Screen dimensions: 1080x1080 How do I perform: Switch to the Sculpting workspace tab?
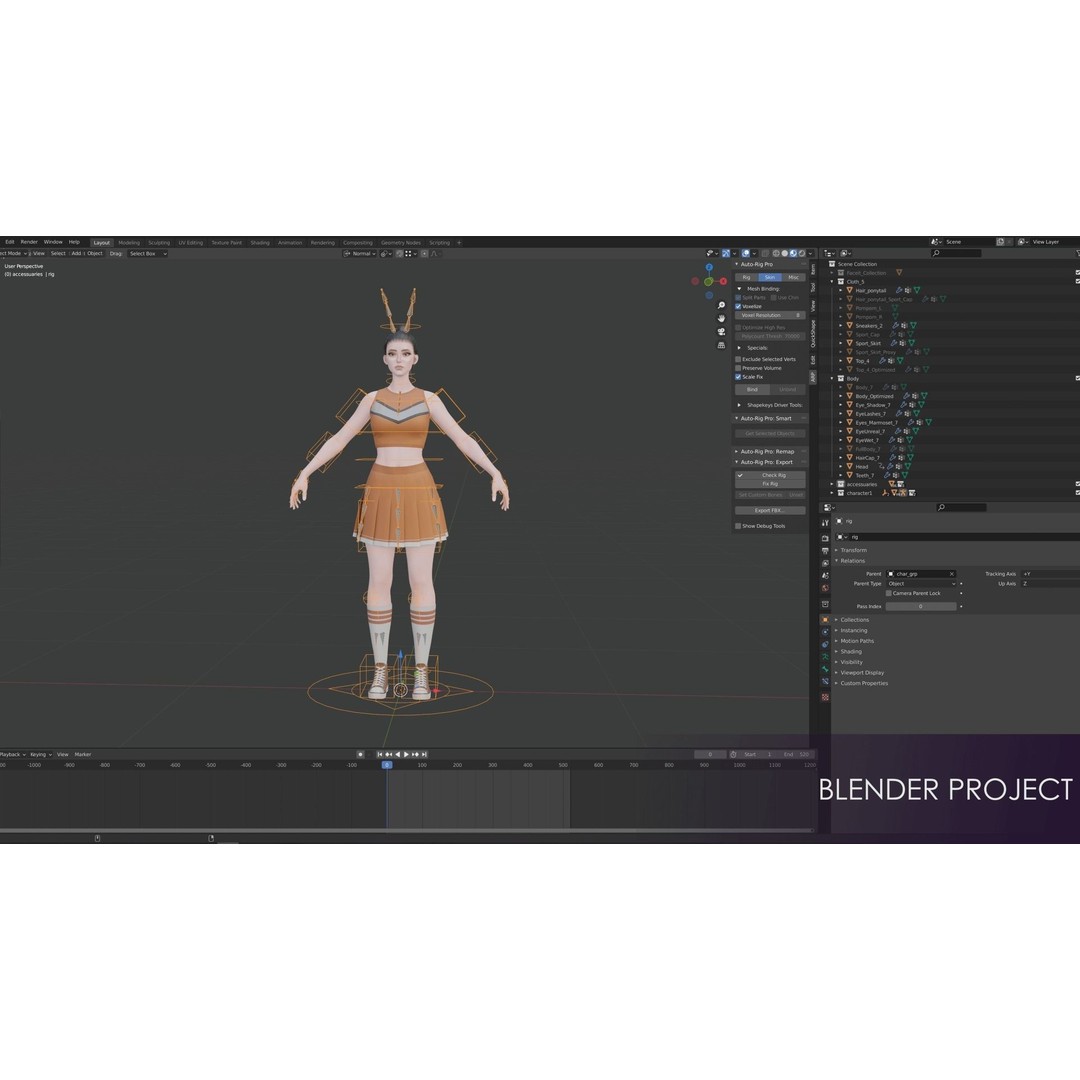coord(158,242)
